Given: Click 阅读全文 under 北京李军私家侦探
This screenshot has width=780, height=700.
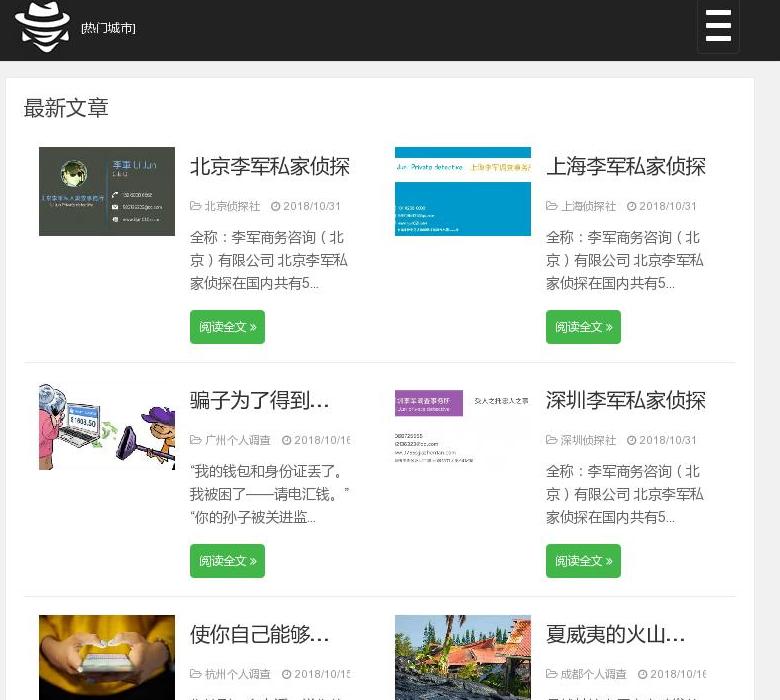Looking at the screenshot, I should pos(227,327).
